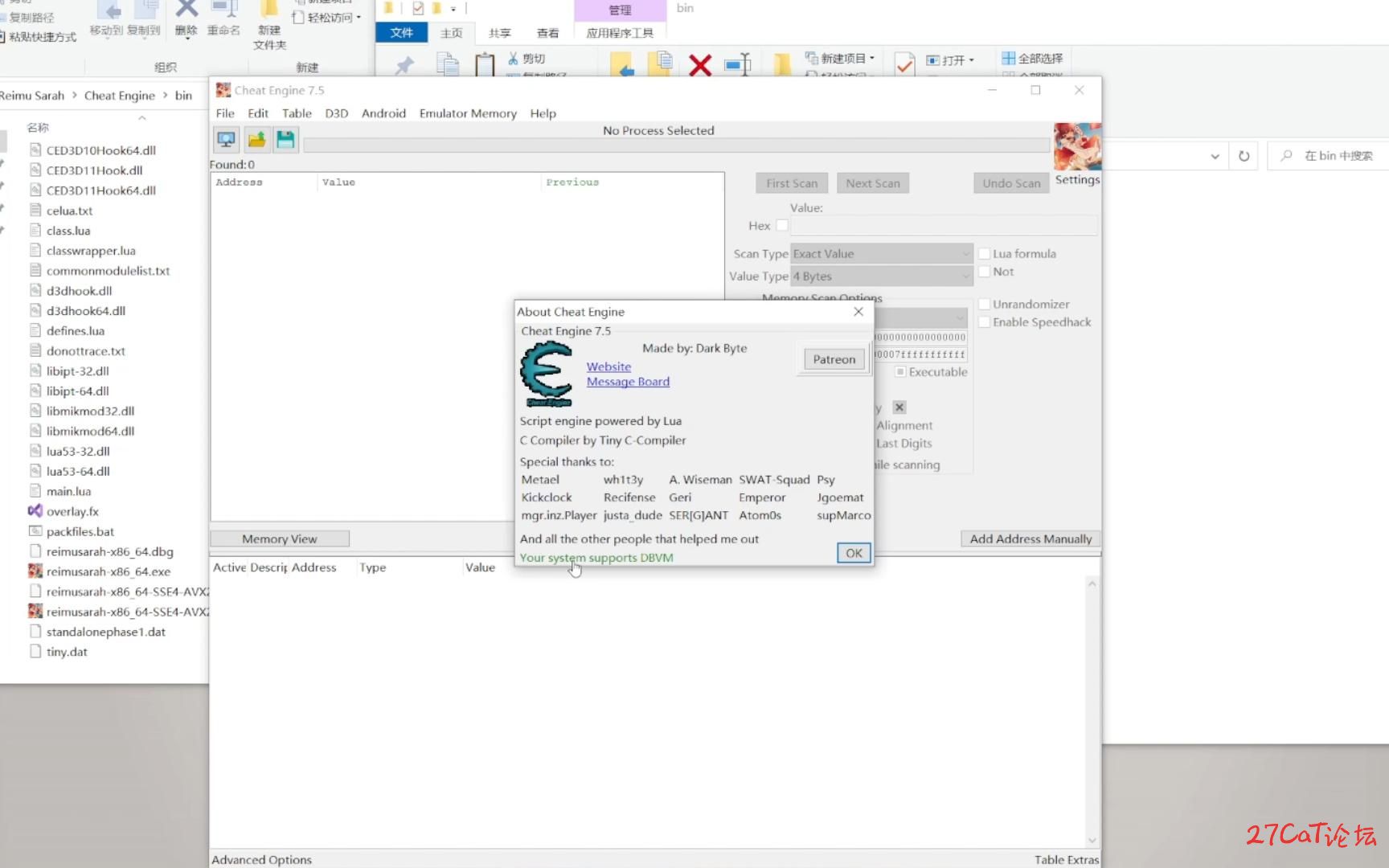Open the Edit menu
This screenshot has height=868, width=1389.
(258, 113)
